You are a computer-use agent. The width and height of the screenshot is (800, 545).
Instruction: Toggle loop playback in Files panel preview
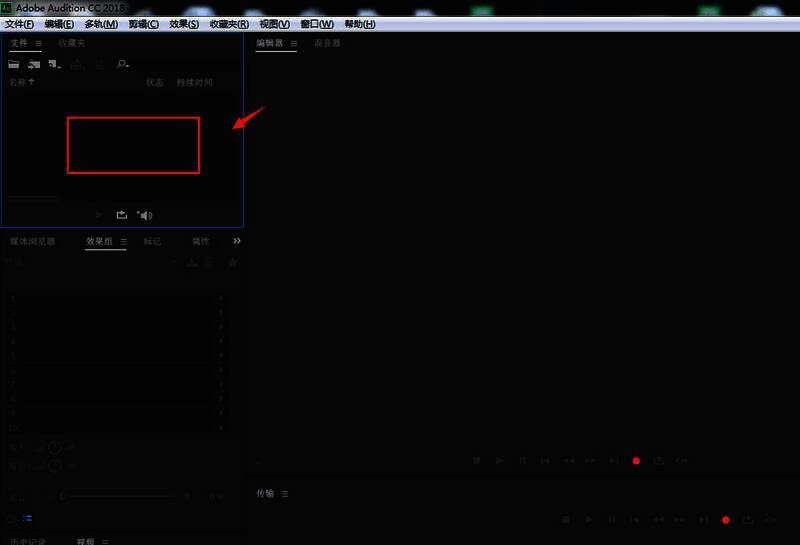[x=122, y=215]
